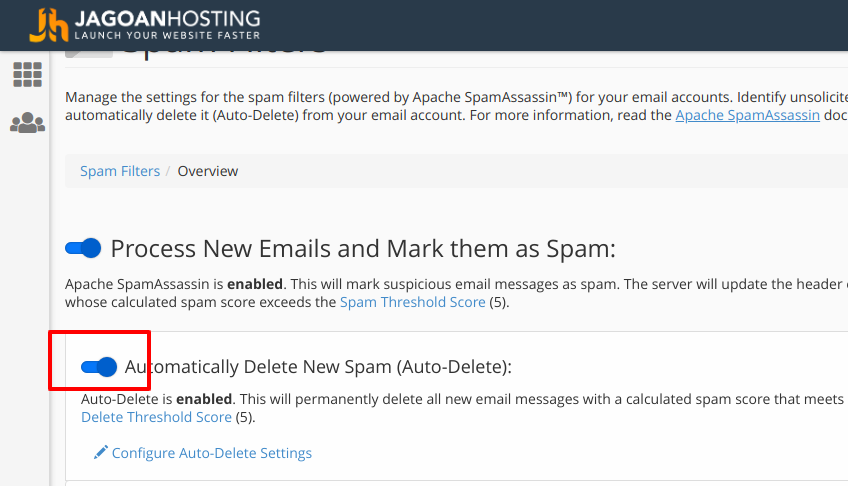Viewport: 848px width, 486px height.
Task: Click pencil icon beside Configure Auto-Delete Settings
Action: pos(100,453)
